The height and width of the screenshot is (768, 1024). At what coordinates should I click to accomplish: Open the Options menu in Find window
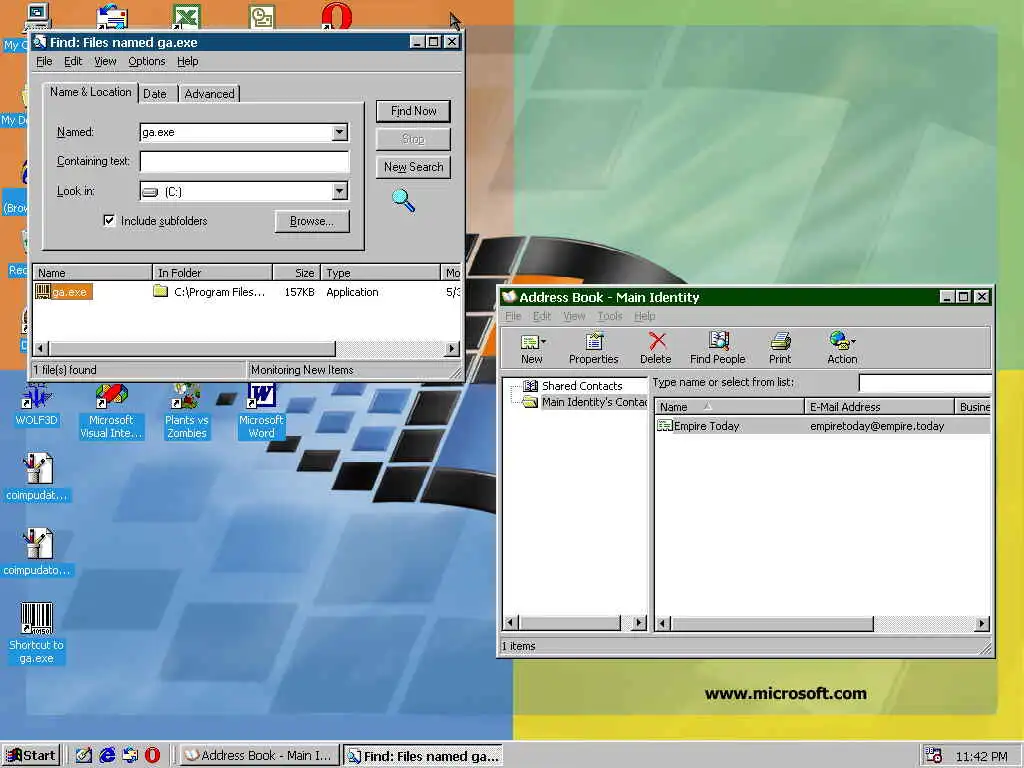[x=146, y=61]
